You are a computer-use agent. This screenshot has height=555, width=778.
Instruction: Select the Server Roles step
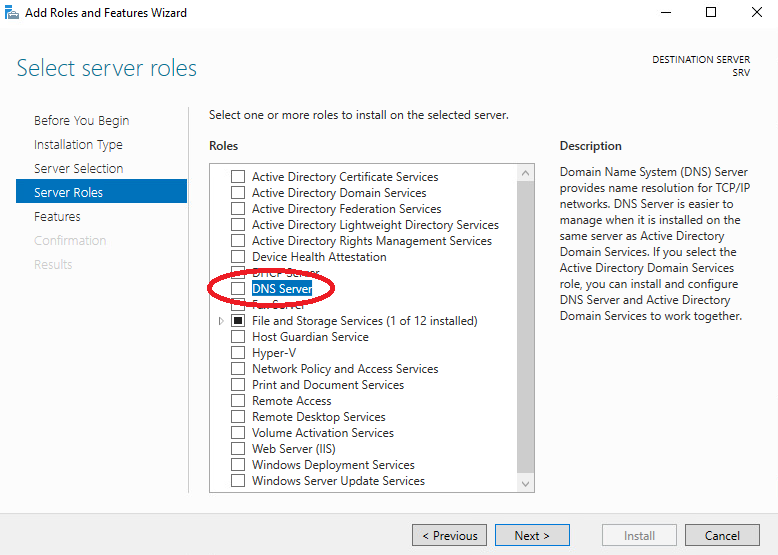coord(101,191)
